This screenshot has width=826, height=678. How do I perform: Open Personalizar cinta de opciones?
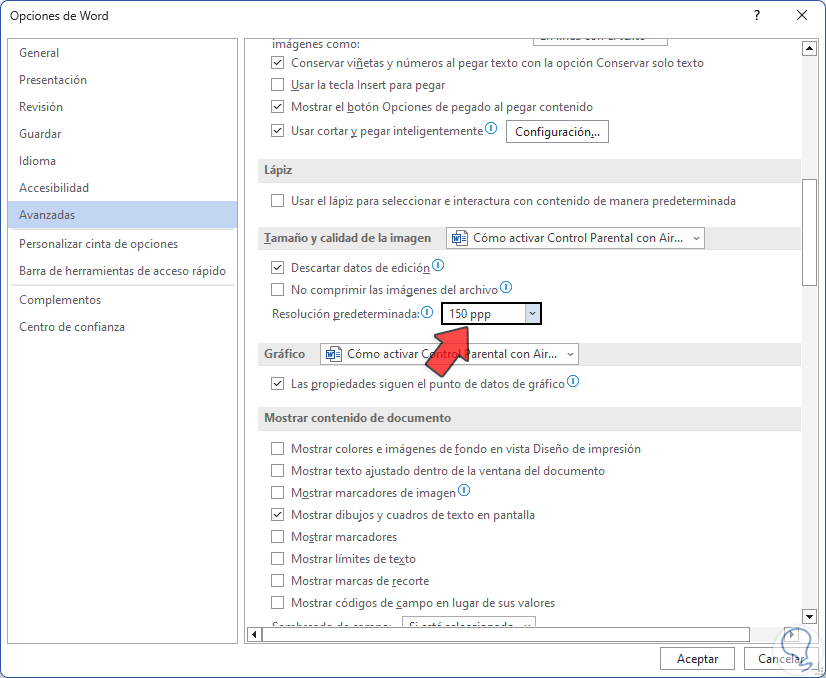pyautogui.click(x=123, y=244)
